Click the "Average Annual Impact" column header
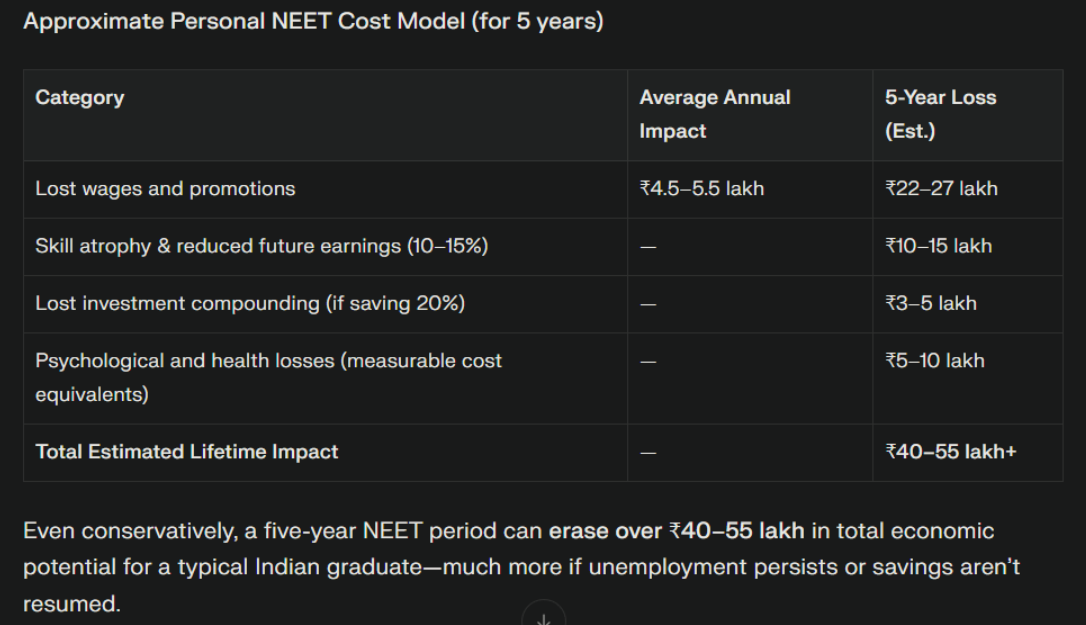Screen dimensions: 1086x625 tap(714, 114)
